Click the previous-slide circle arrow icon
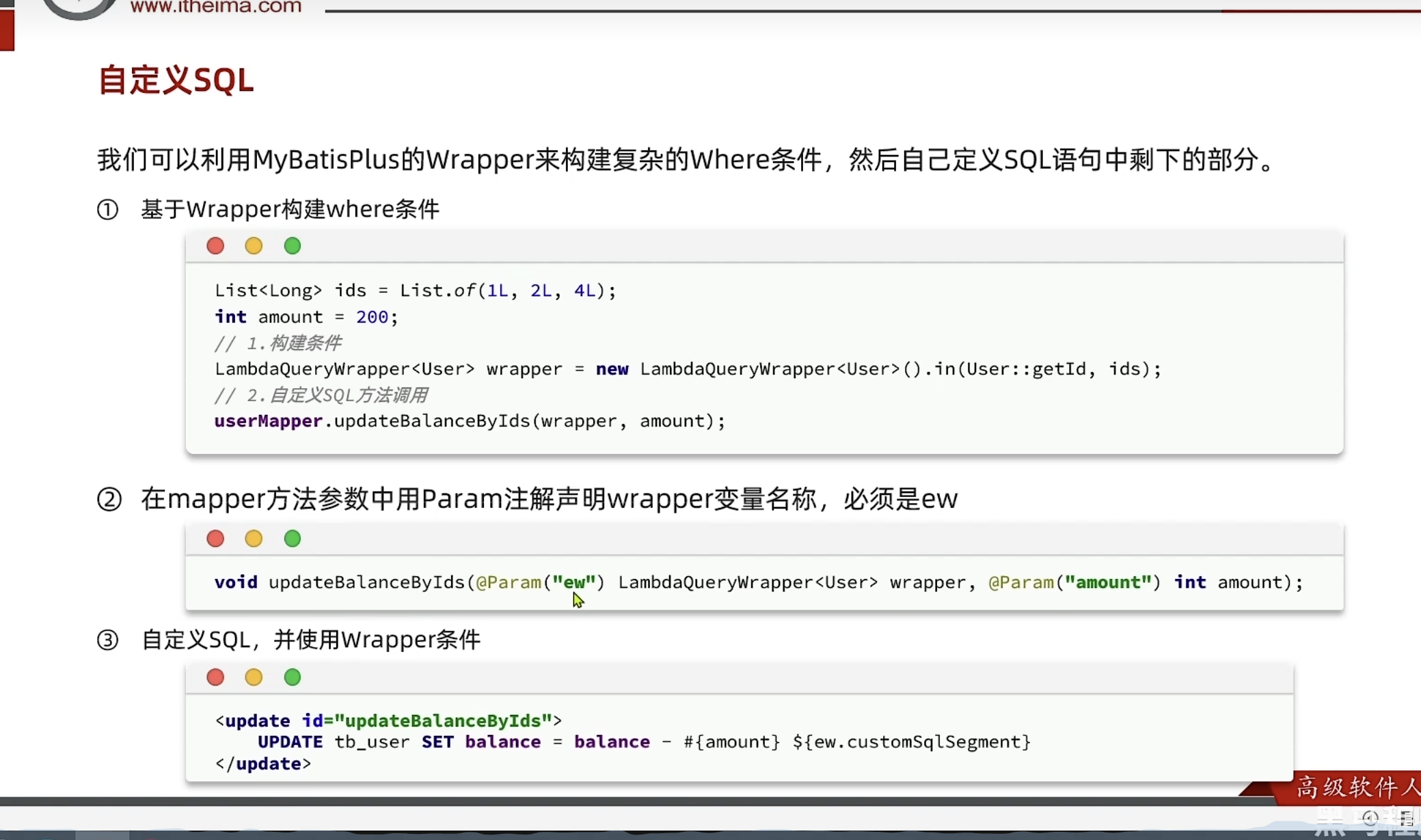 click(1370, 818)
